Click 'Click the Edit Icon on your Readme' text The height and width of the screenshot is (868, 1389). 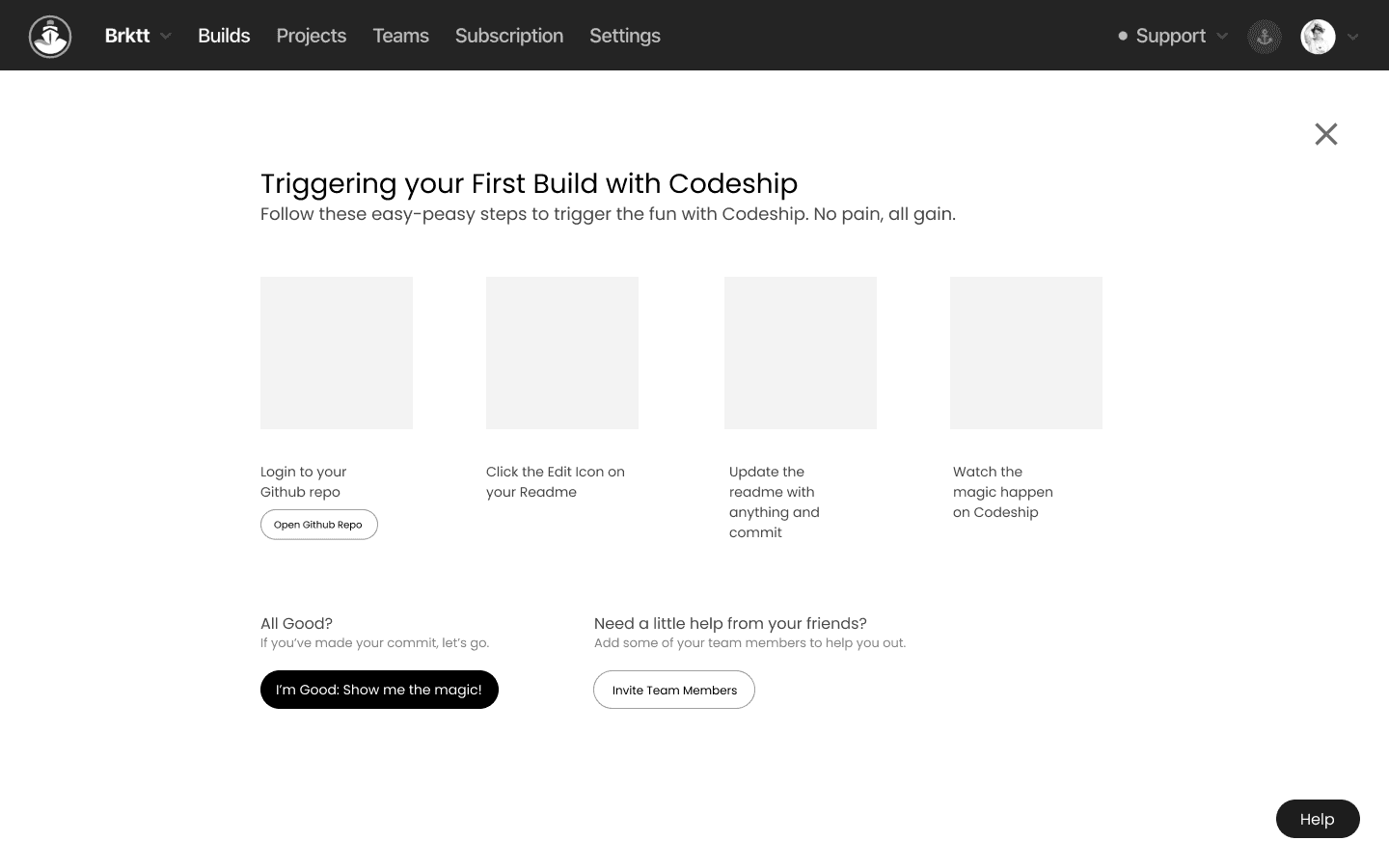point(556,482)
